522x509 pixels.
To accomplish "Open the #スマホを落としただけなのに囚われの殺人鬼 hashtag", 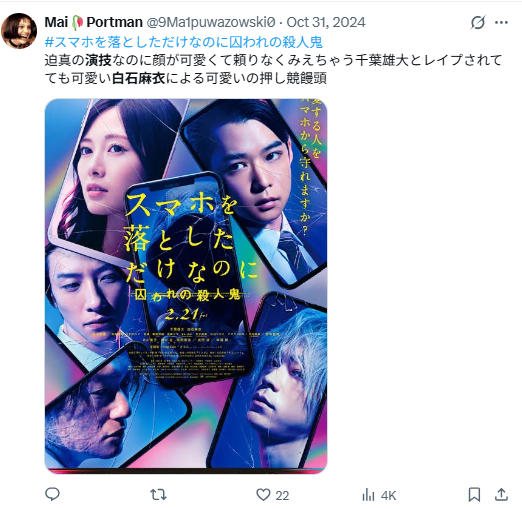I will [x=184, y=42].
